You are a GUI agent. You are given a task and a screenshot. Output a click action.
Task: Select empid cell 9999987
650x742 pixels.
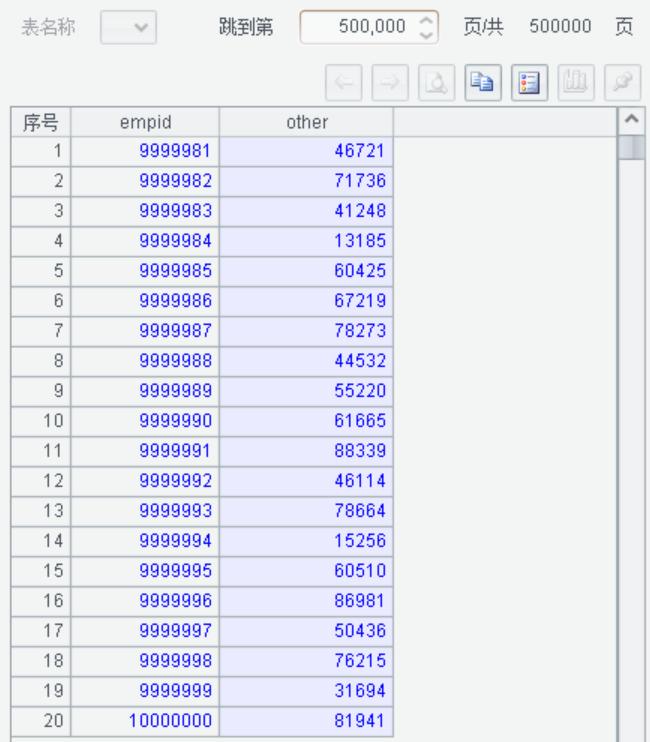point(145,331)
